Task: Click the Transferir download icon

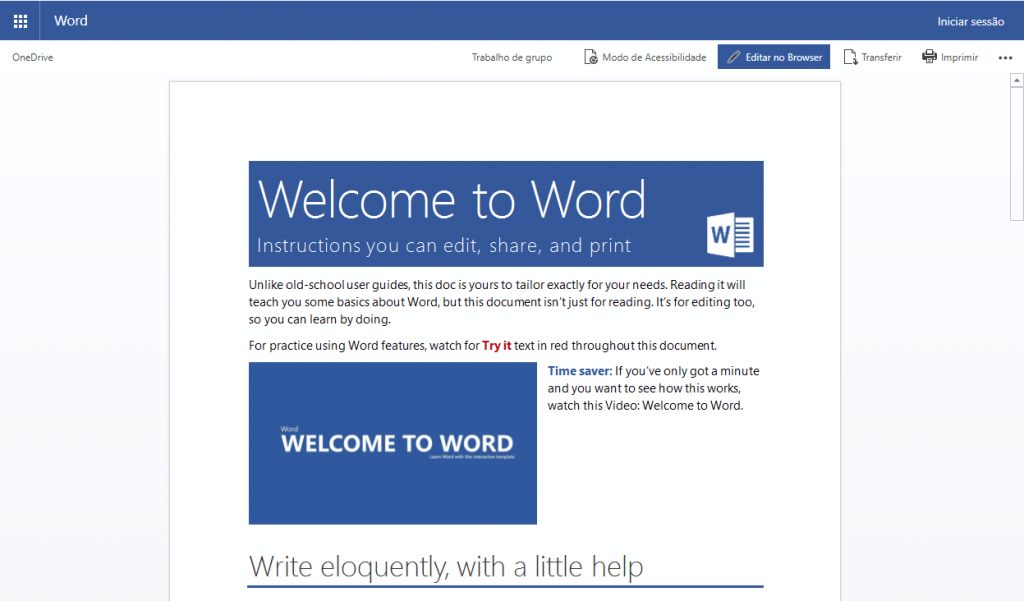Action: click(x=851, y=58)
